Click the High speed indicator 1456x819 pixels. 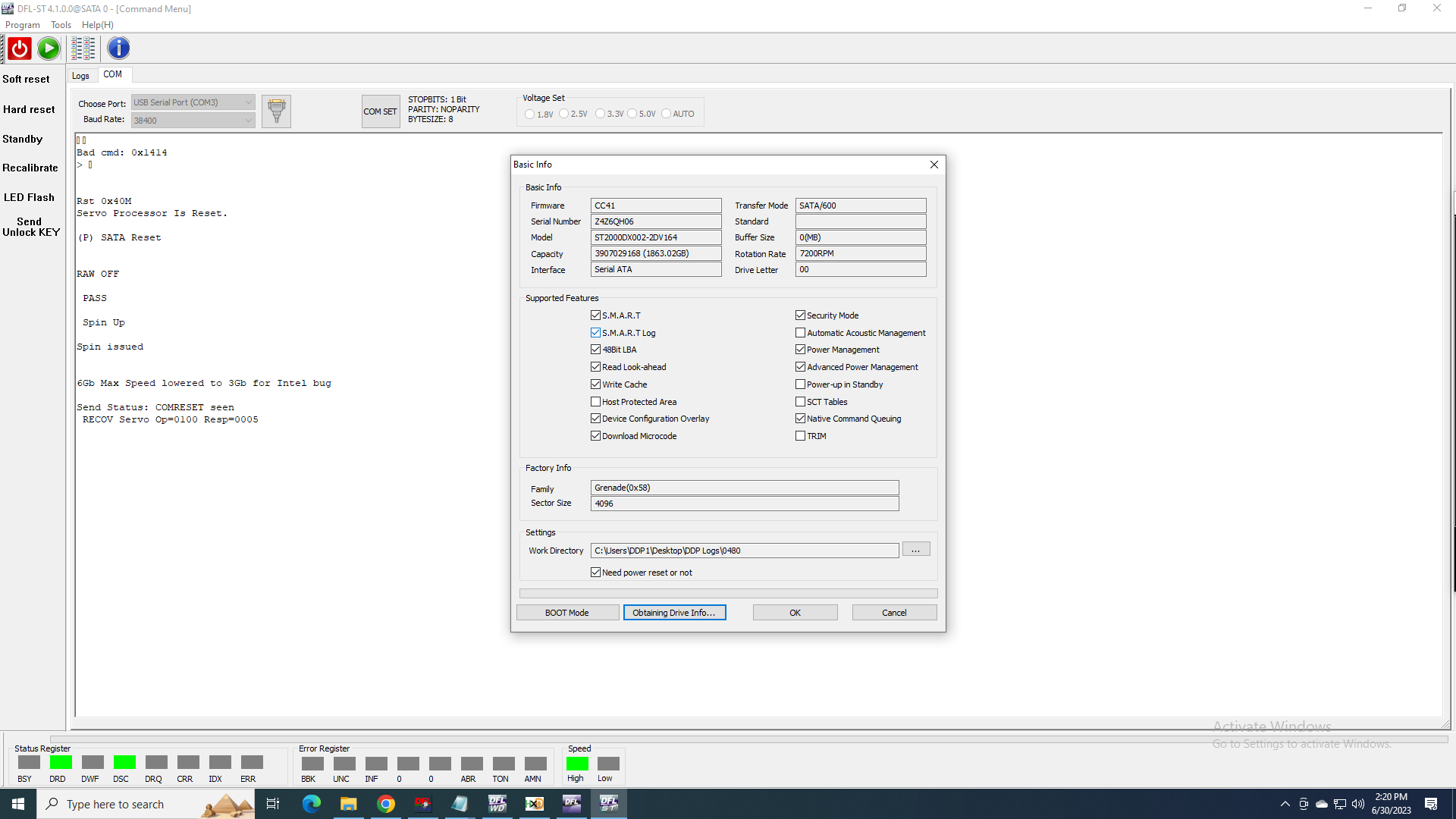click(x=577, y=764)
